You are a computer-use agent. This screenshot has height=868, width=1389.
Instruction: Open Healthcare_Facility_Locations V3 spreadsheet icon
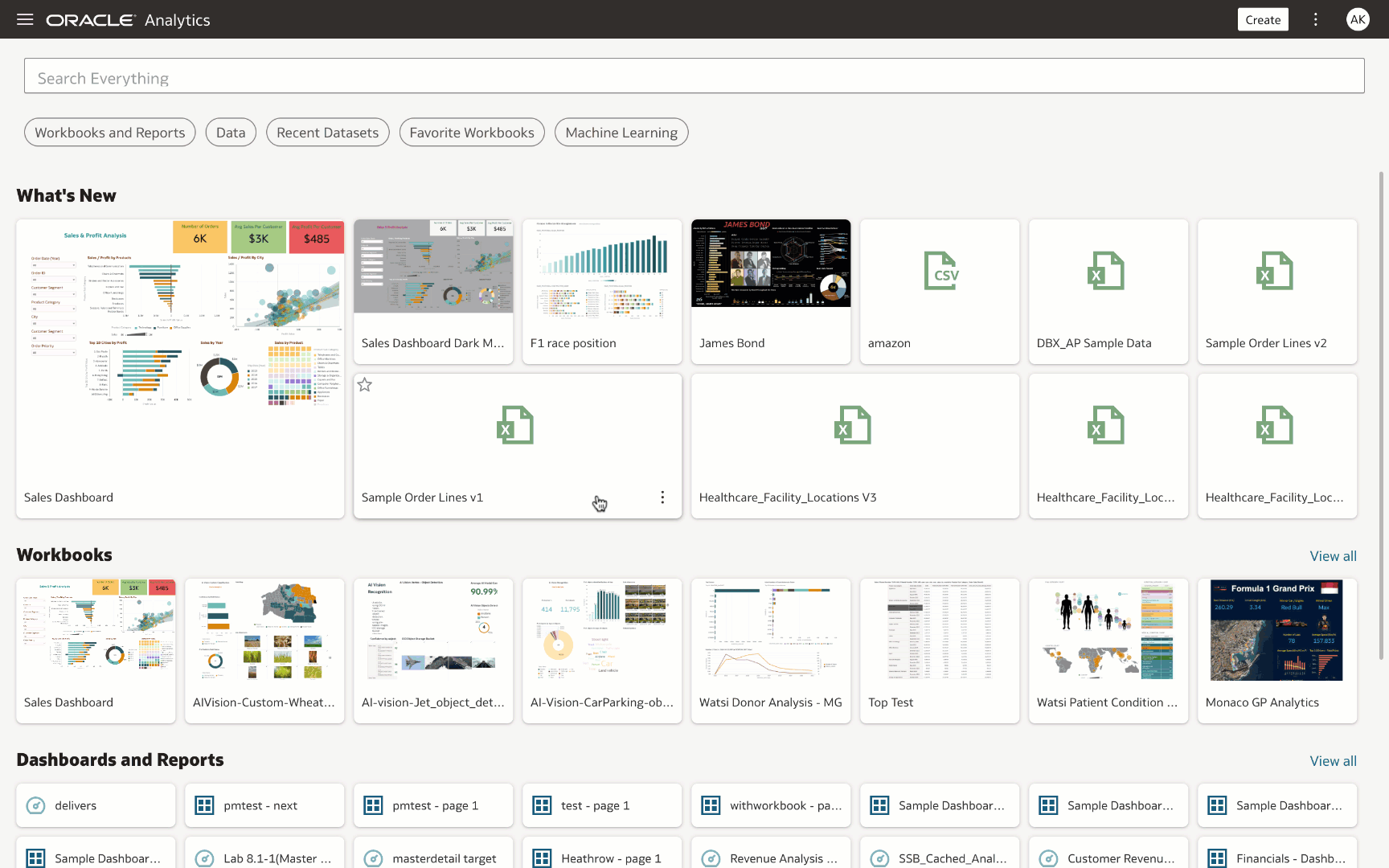click(853, 425)
